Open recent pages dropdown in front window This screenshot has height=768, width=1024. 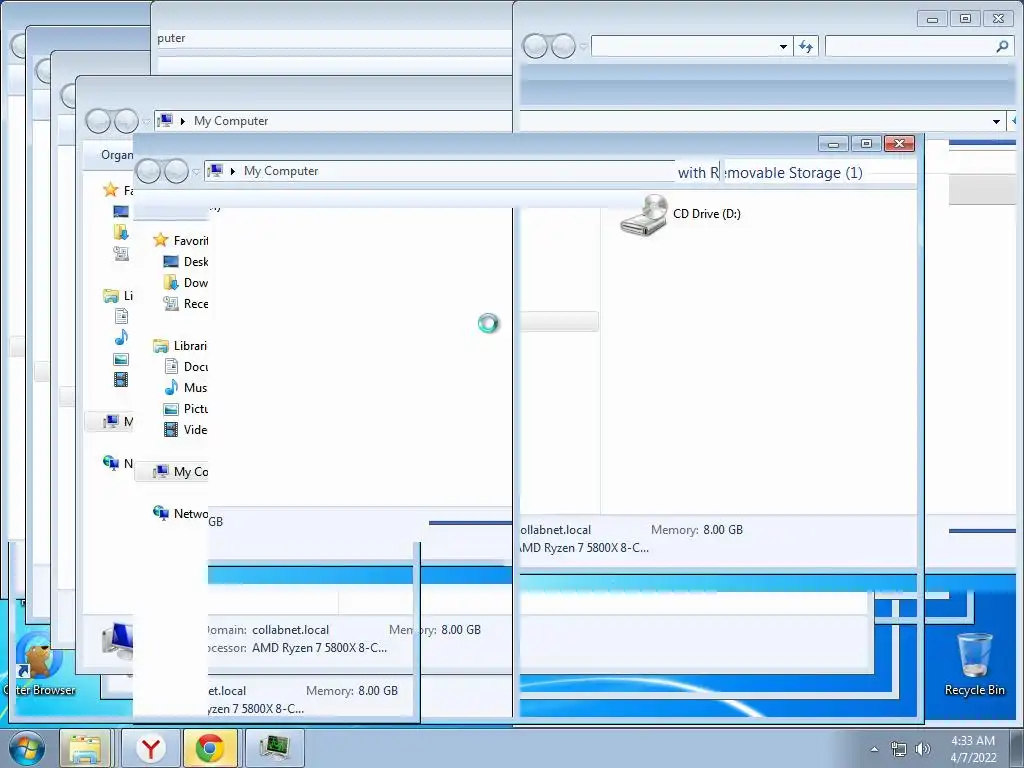tap(196, 172)
